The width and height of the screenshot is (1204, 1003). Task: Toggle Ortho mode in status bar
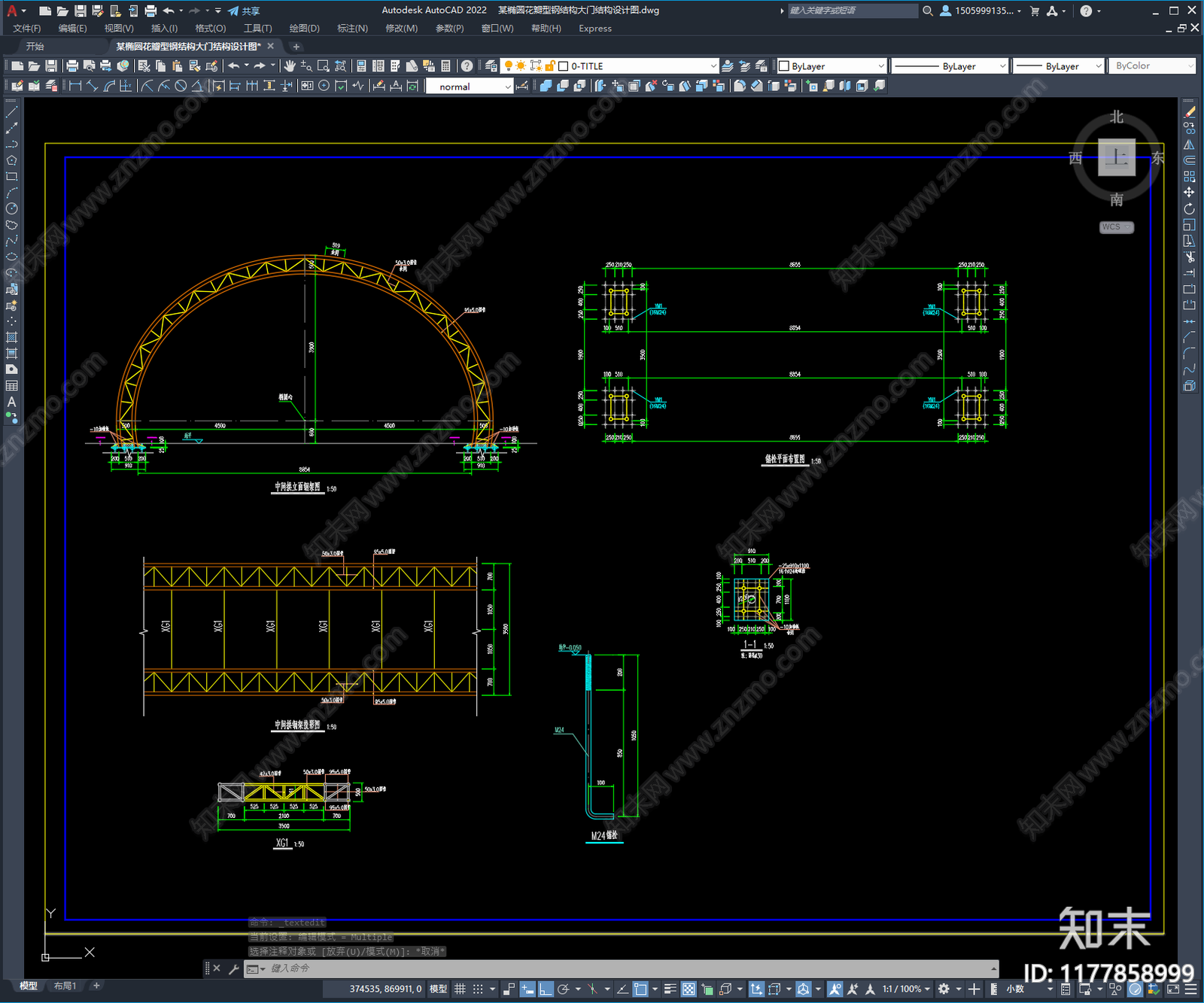546,989
